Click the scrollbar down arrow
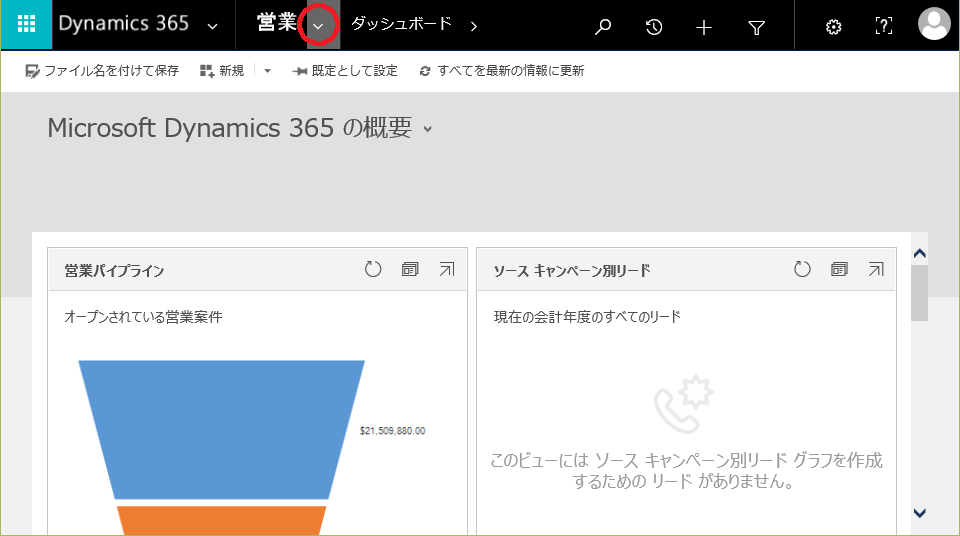This screenshot has height=536, width=960. (x=920, y=513)
